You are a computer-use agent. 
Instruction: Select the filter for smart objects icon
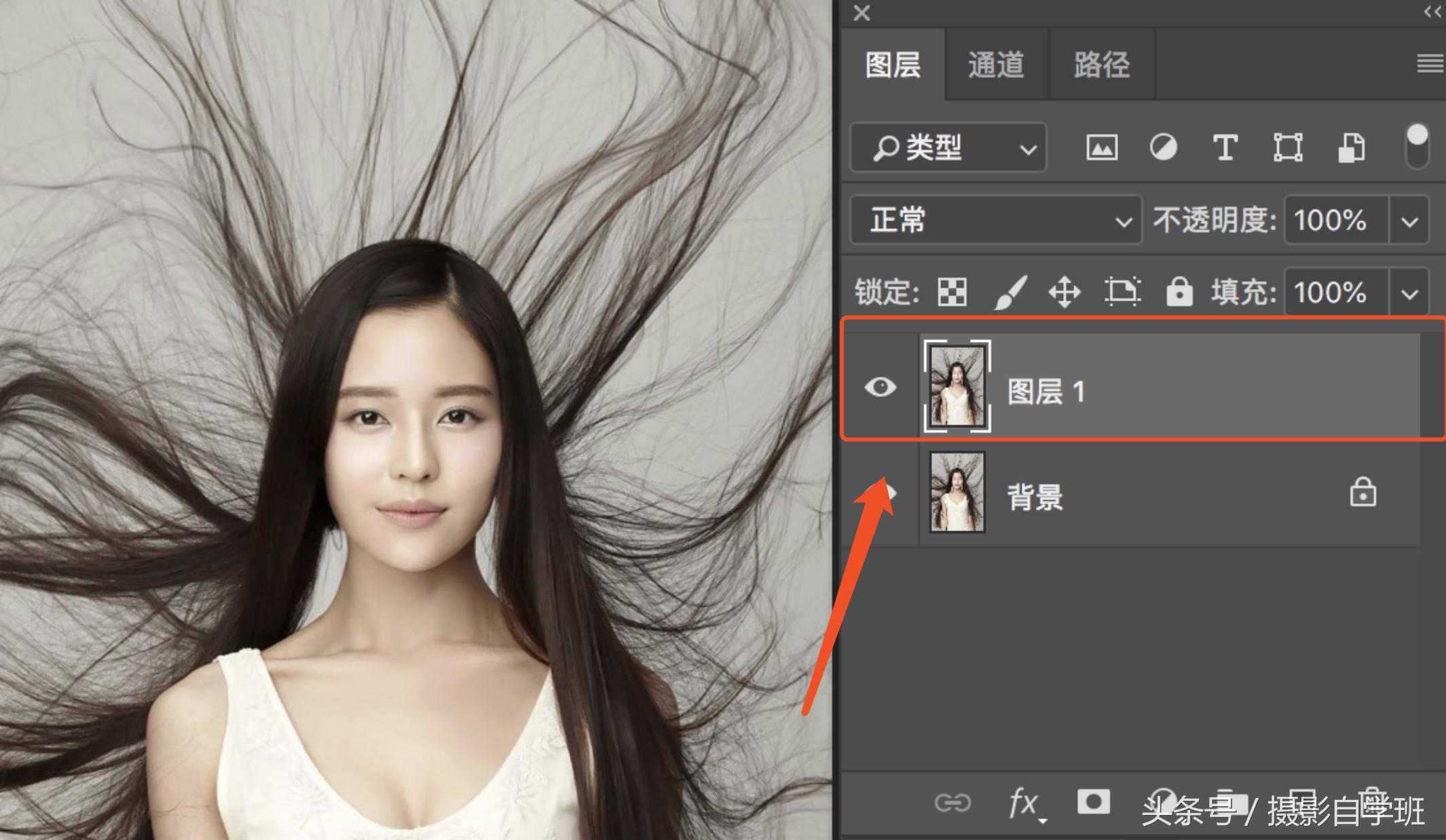tap(1350, 148)
